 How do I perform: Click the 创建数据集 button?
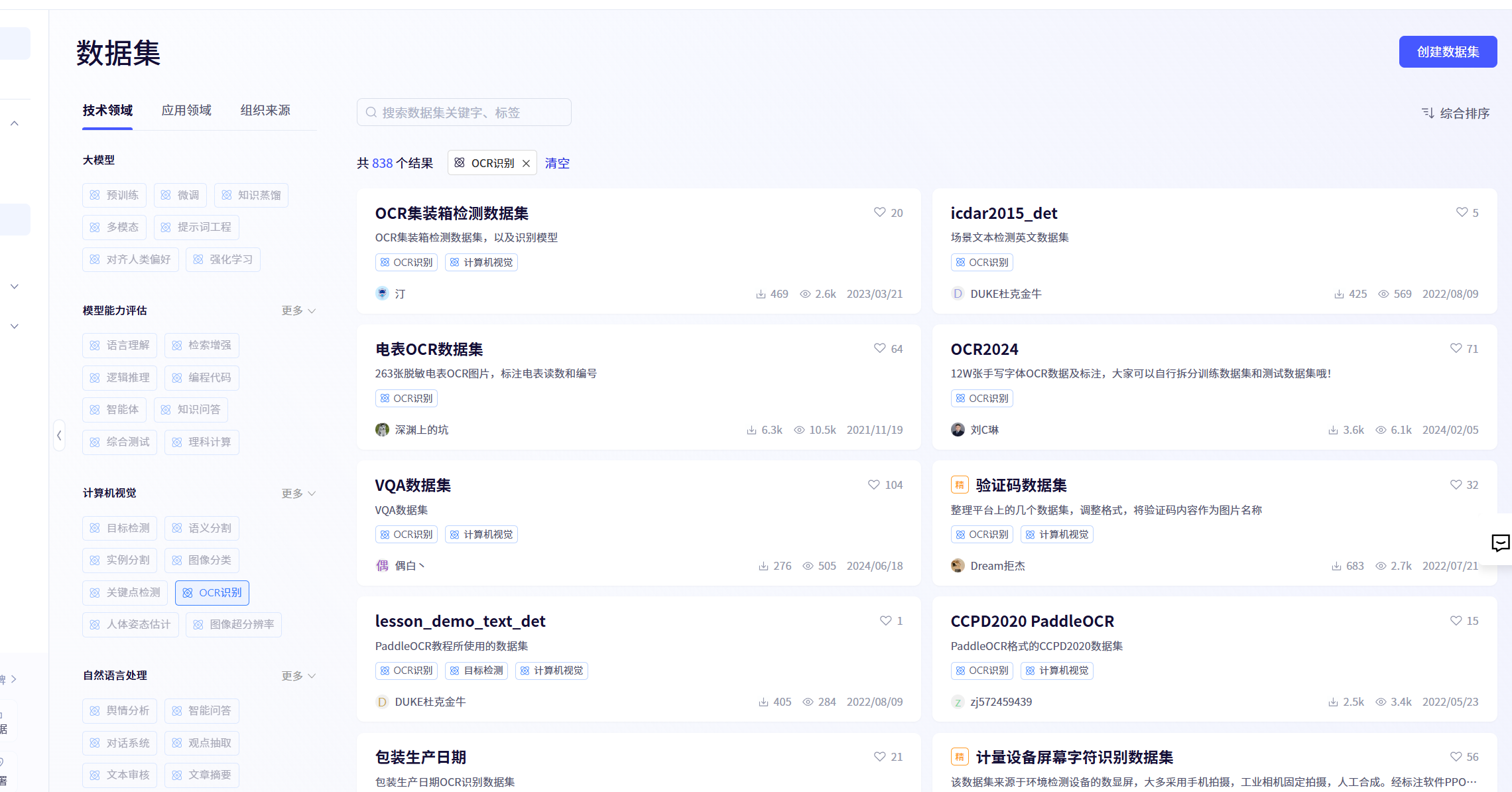click(1448, 52)
